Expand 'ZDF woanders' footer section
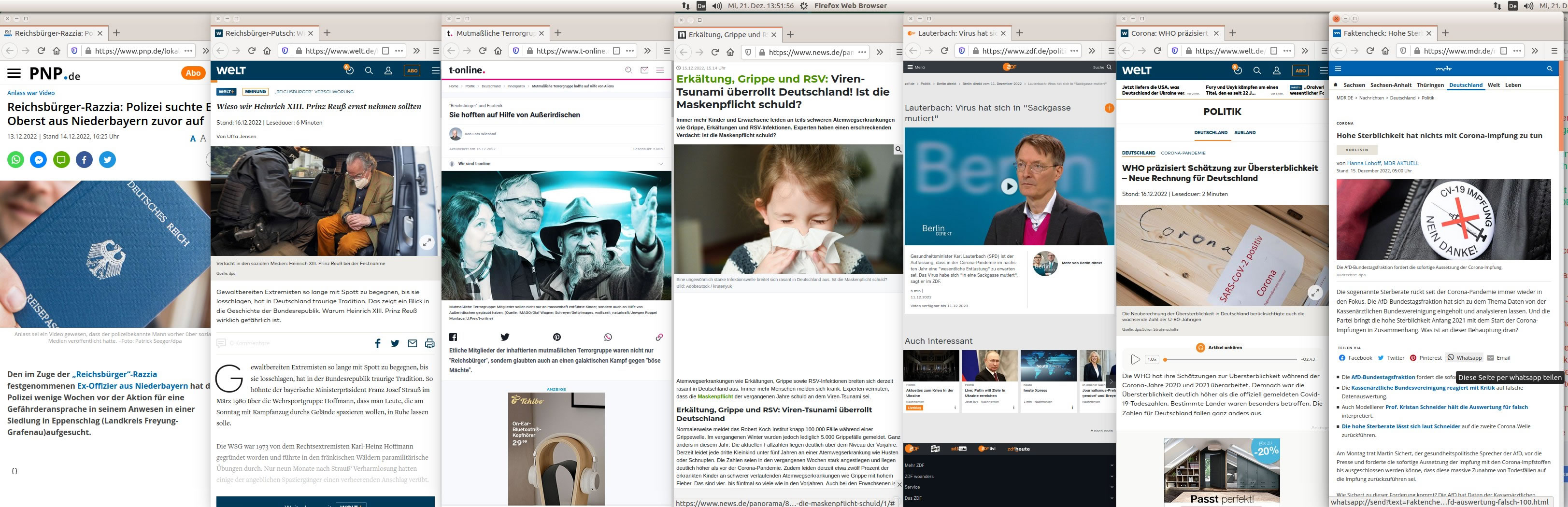The width and height of the screenshot is (1568, 507). click(x=1009, y=476)
